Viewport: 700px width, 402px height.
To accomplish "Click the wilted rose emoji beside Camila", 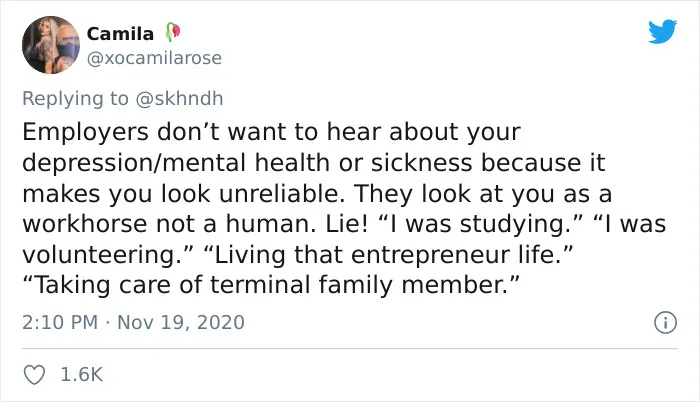I will pos(173,33).
